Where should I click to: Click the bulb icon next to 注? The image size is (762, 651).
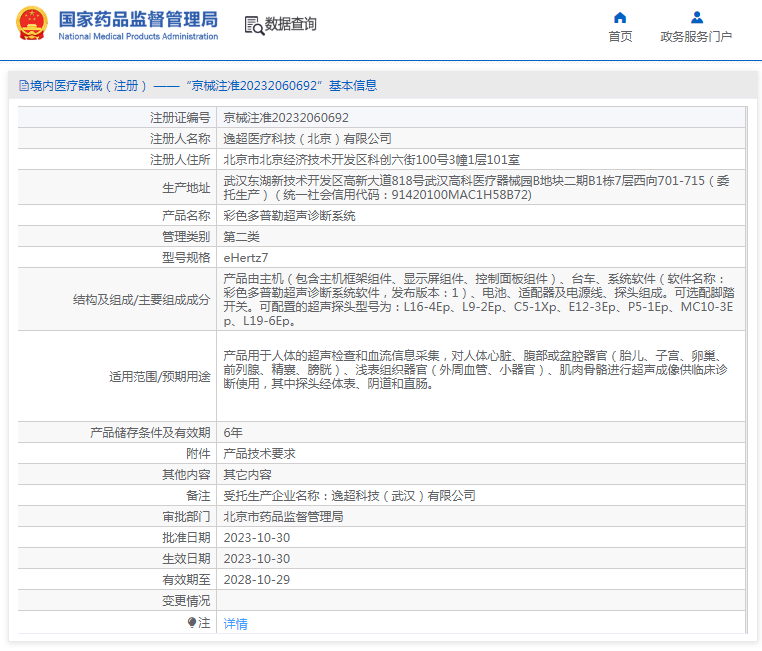[x=192, y=622]
